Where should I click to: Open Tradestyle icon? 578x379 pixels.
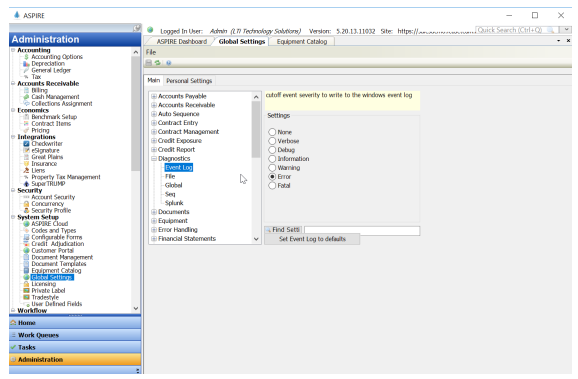[x=26, y=297]
